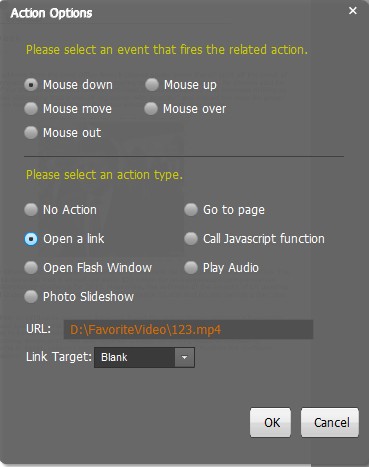The image size is (369, 467).
Task: Choose the Play Audio action
Action: pyautogui.click(x=191, y=268)
